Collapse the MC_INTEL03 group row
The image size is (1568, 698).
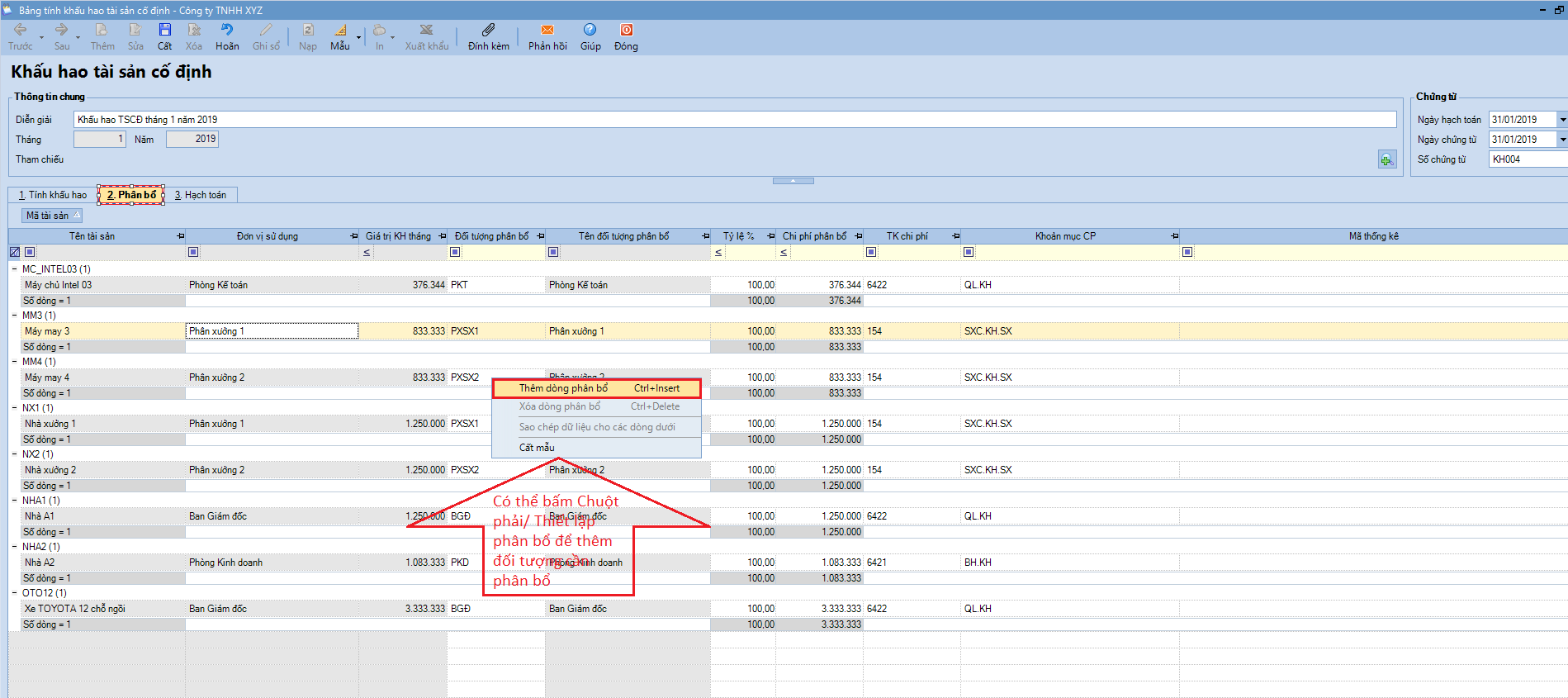click(x=15, y=269)
